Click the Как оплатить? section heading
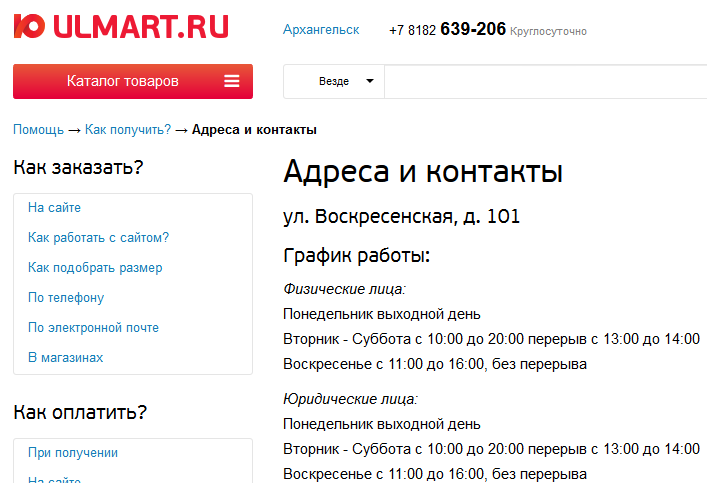 (x=80, y=412)
